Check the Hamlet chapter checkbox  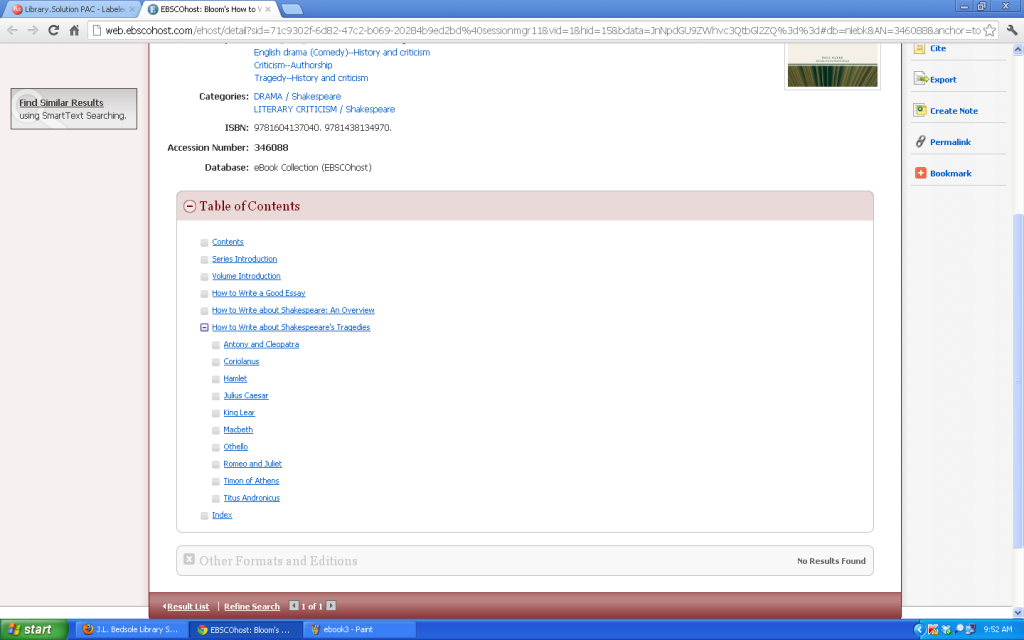pyautogui.click(x=216, y=378)
